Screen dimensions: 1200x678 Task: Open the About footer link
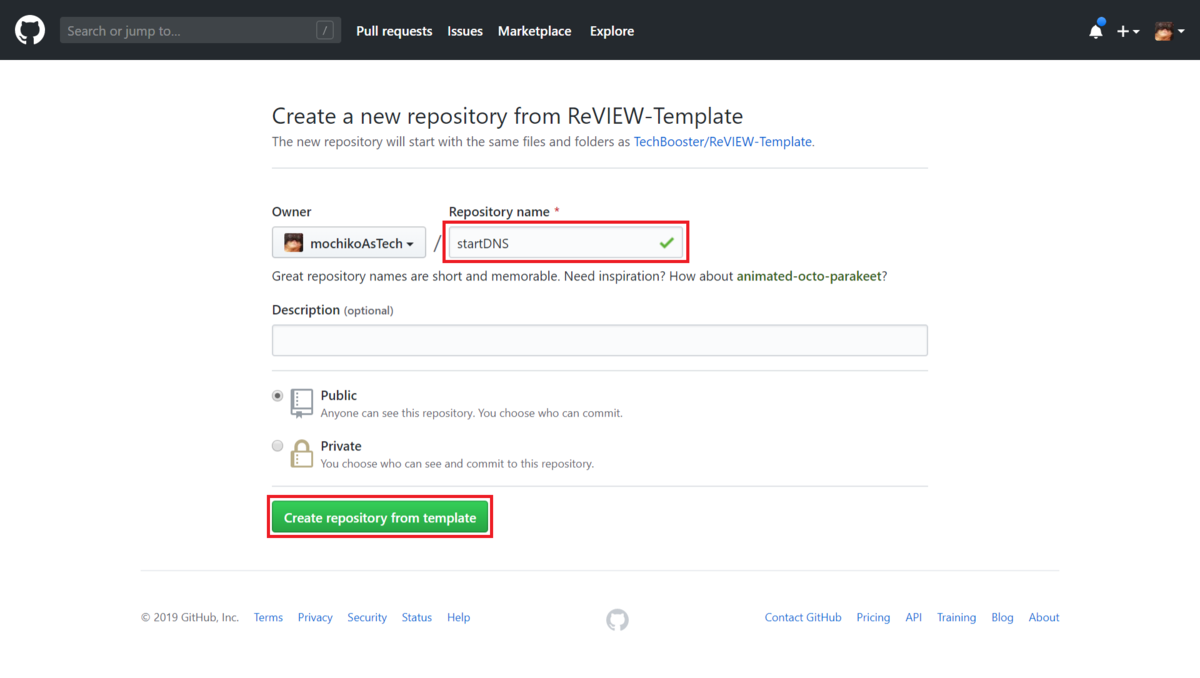[1044, 618]
